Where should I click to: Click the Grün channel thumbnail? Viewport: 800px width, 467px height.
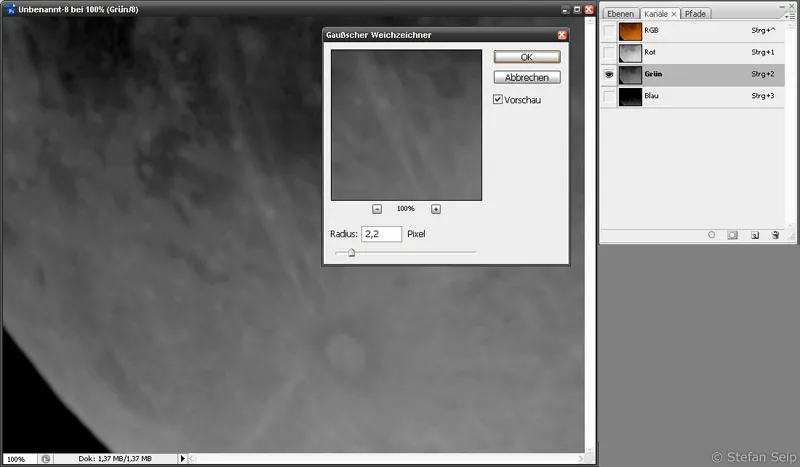(x=630, y=75)
